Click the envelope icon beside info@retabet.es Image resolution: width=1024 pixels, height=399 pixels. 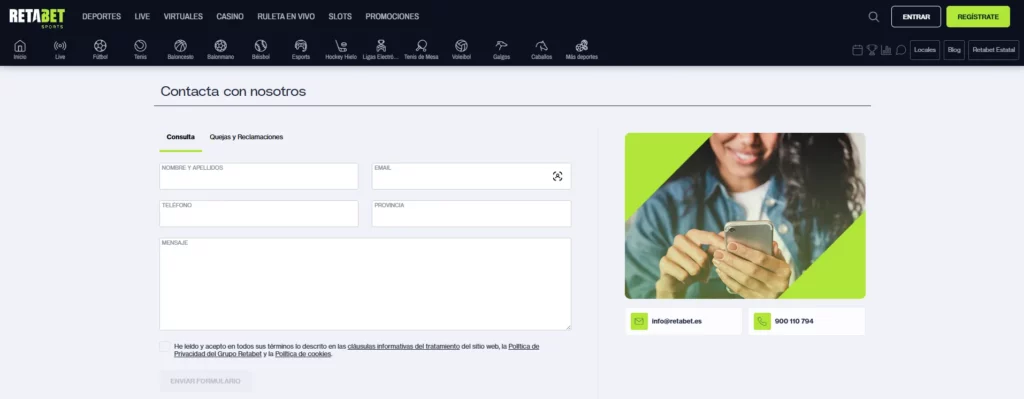click(639, 321)
